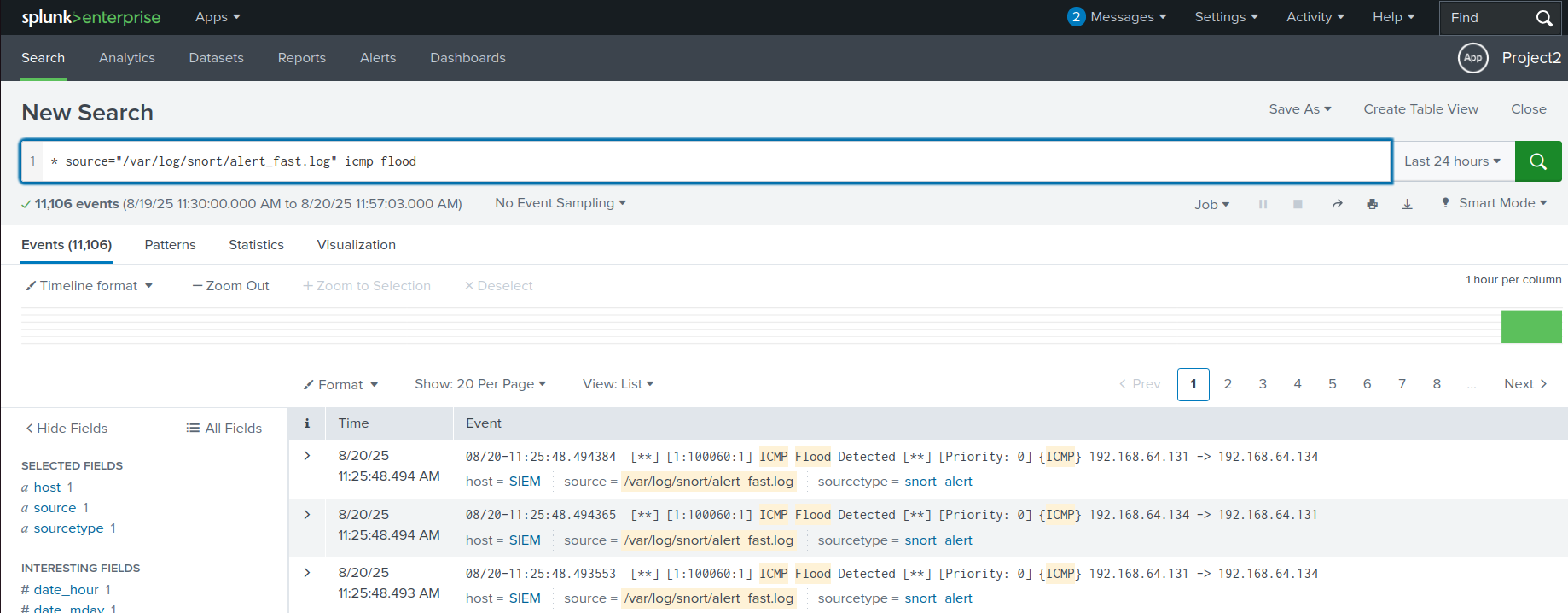Open View: List dropdown
1568x613 pixels.
click(x=618, y=384)
